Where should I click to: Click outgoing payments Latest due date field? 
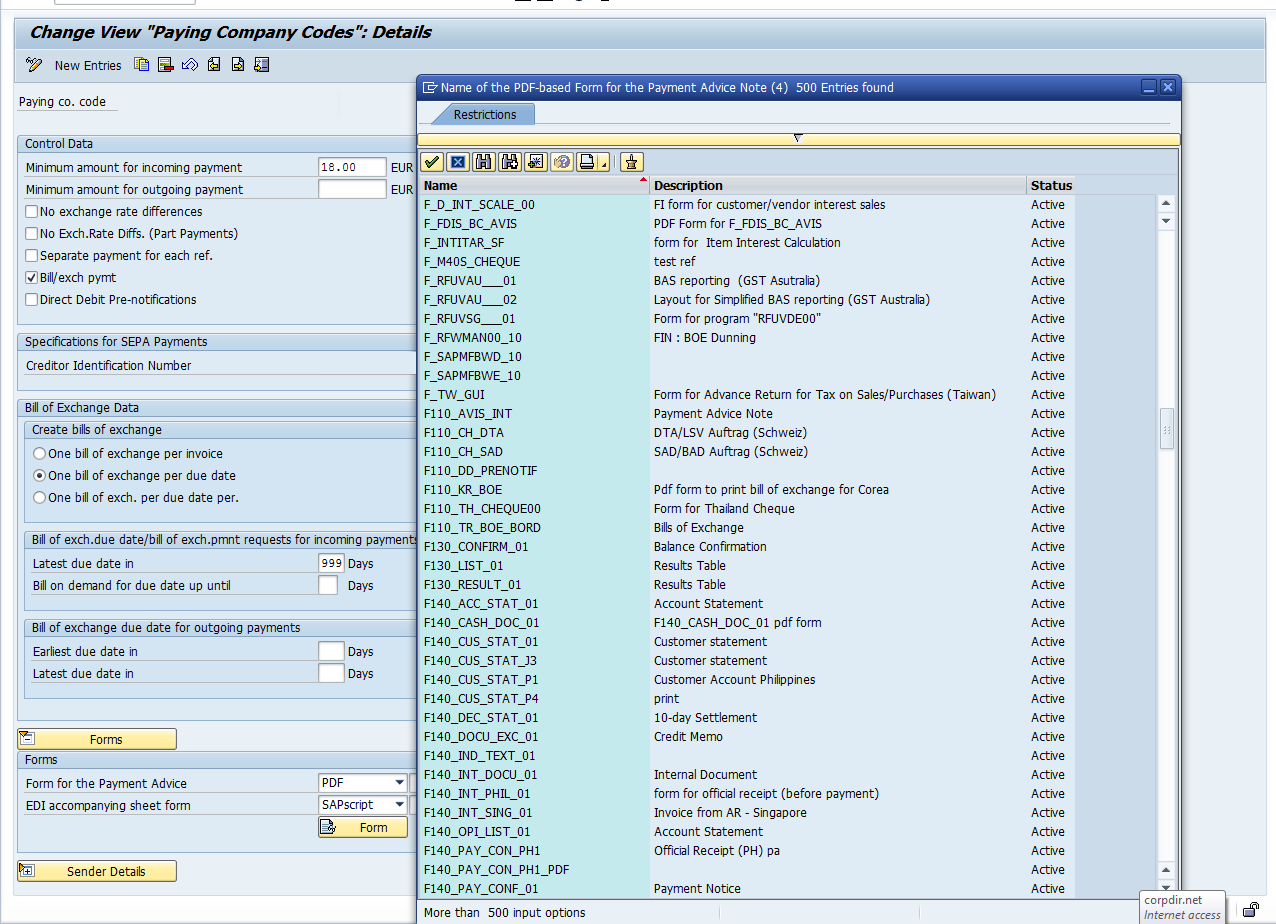tap(331, 674)
